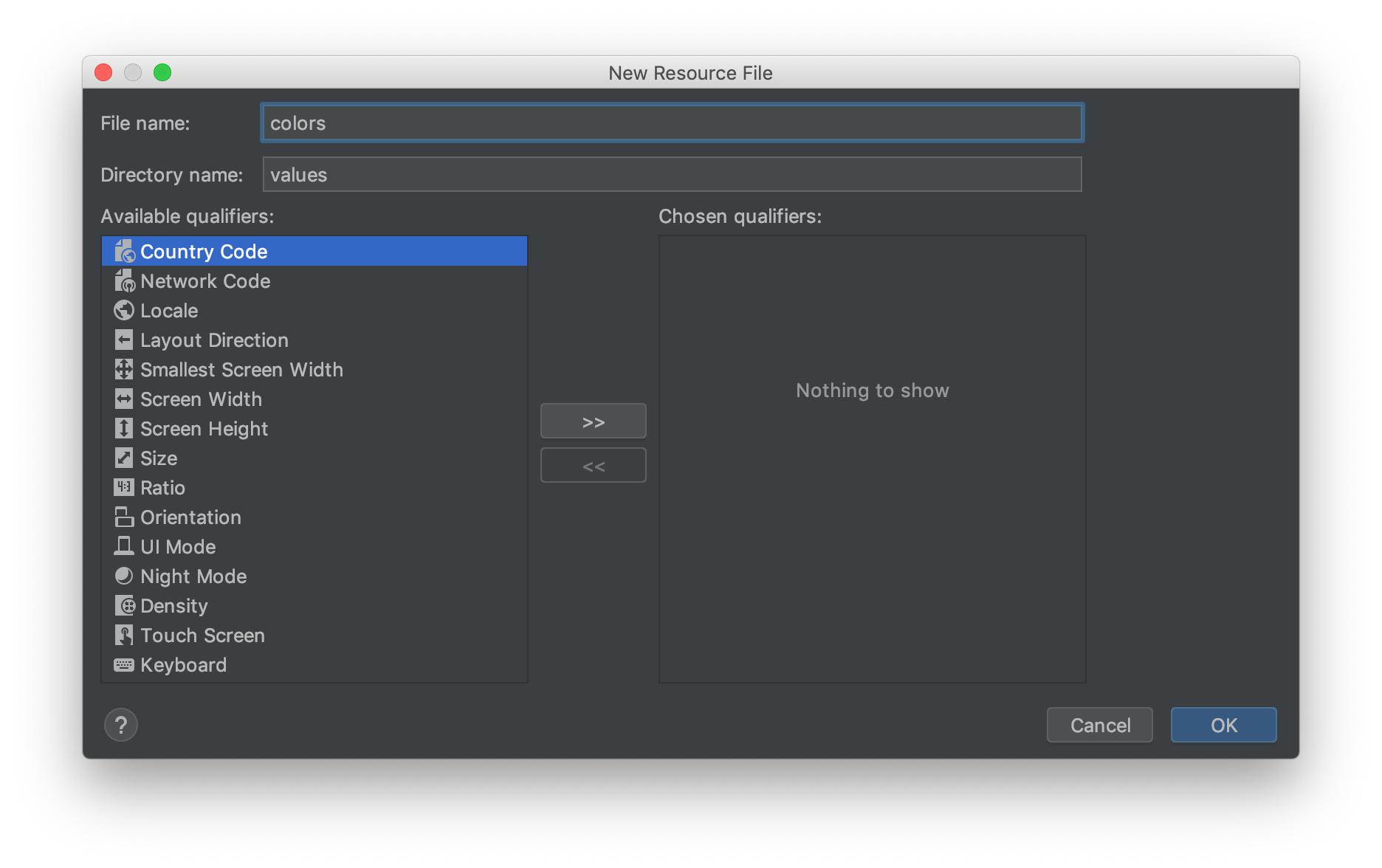
Task: Click the Orientation qualifier icon
Action: tap(124, 517)
